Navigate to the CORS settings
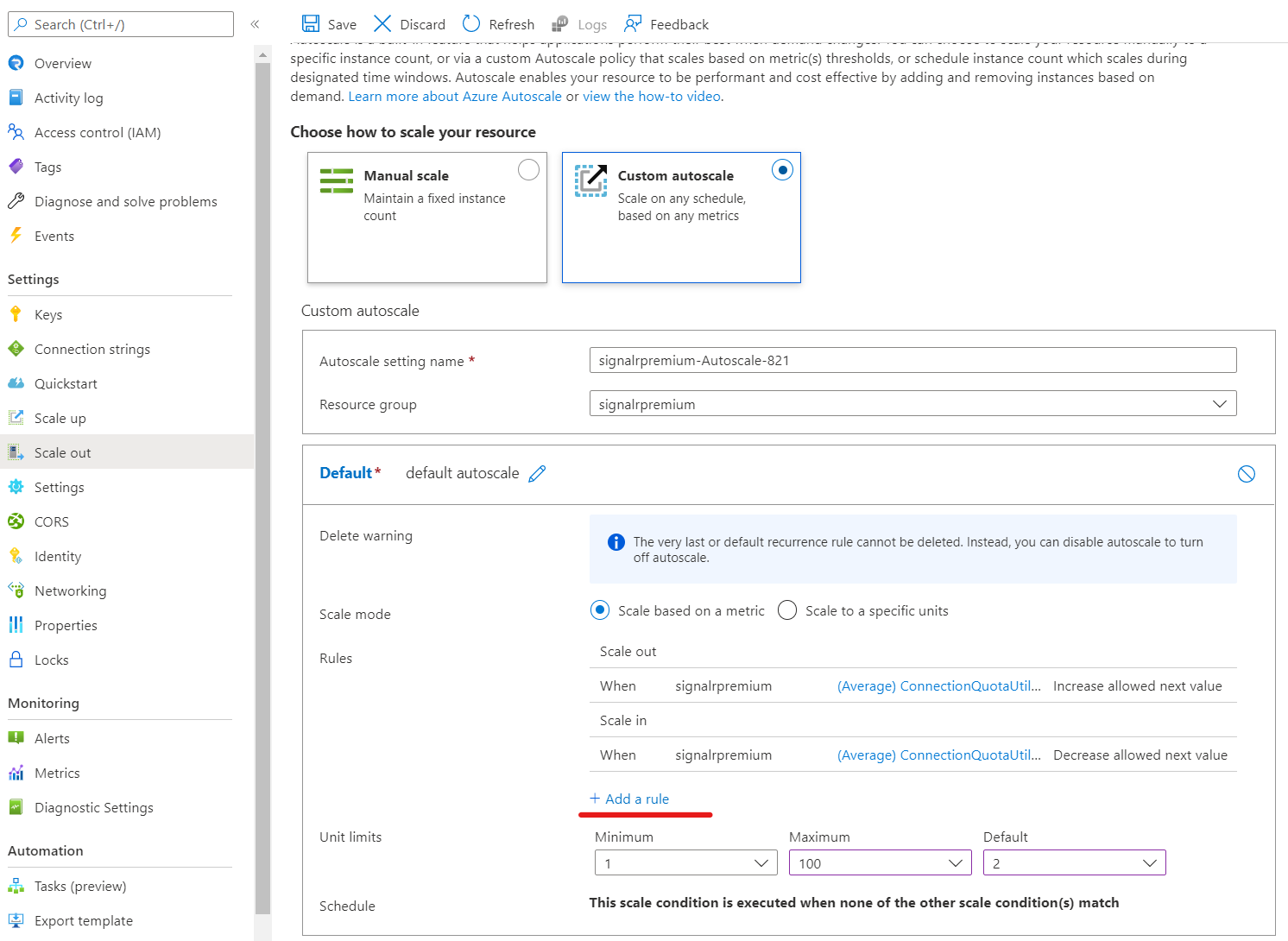This screenshot has width=1288, height=941. click(52, 521)
